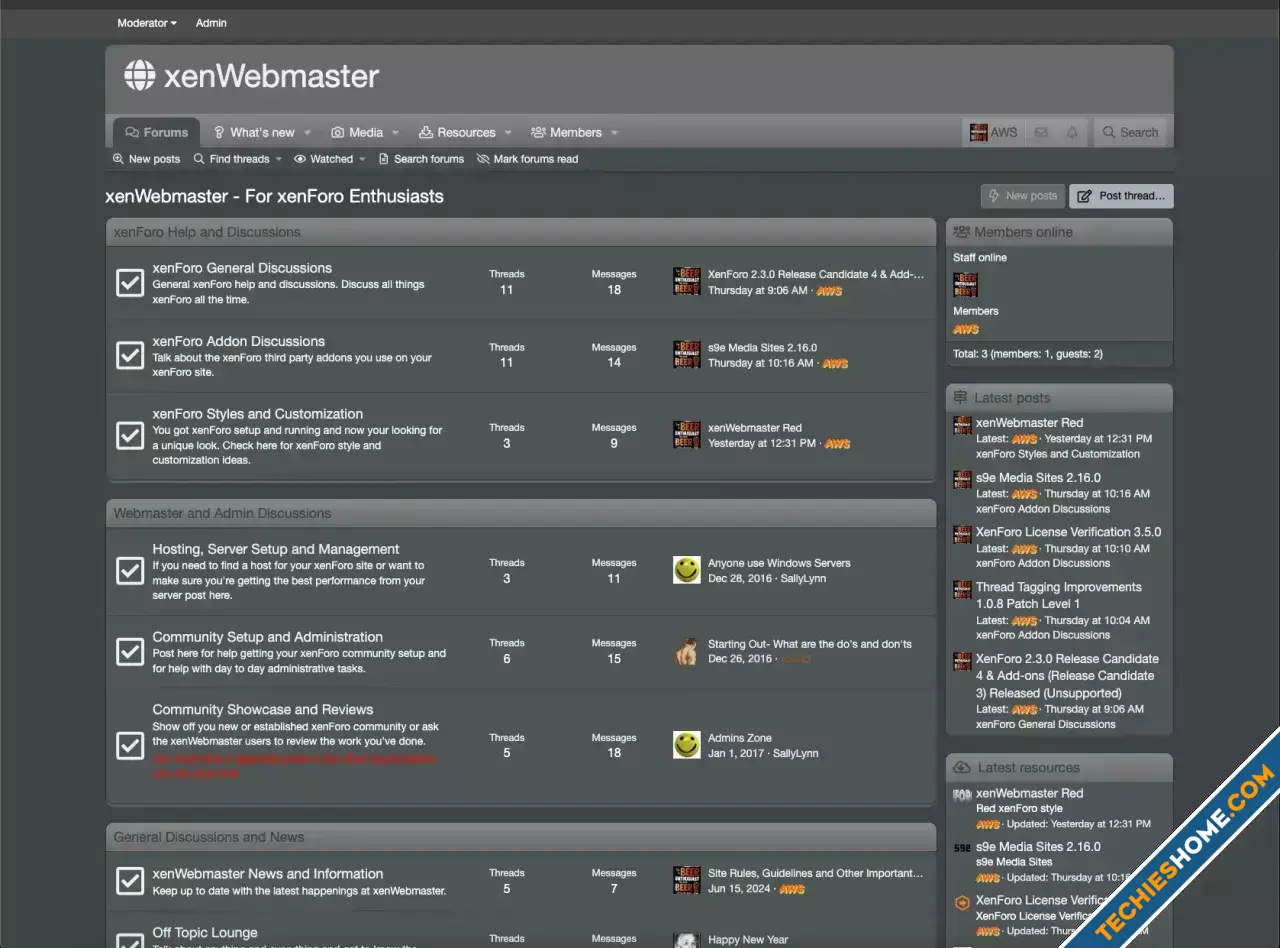The width and height of the screenshot is (1280, 948).
Task: Open xenForo General Discussions forum
Action: click(242, 268)
